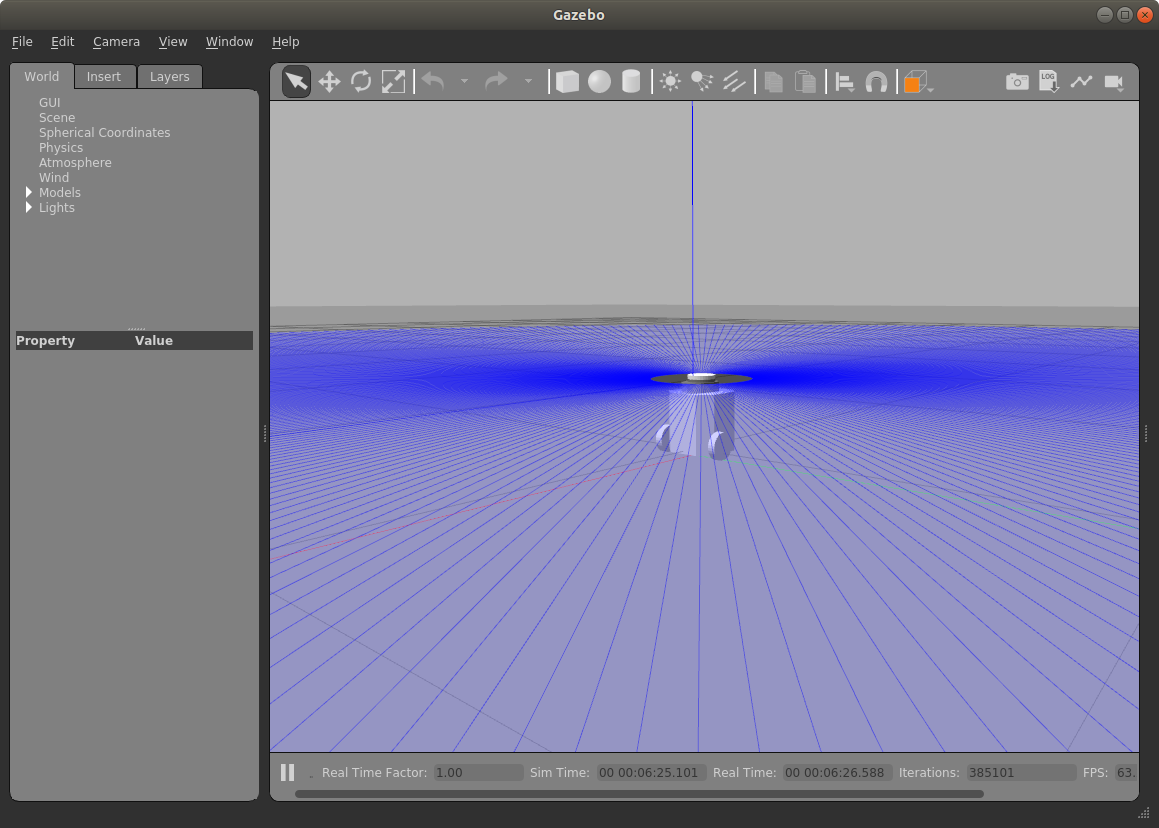This screenshot has height=828, width=1159.
Task: Open the data logger
Action: (1049, 81)
